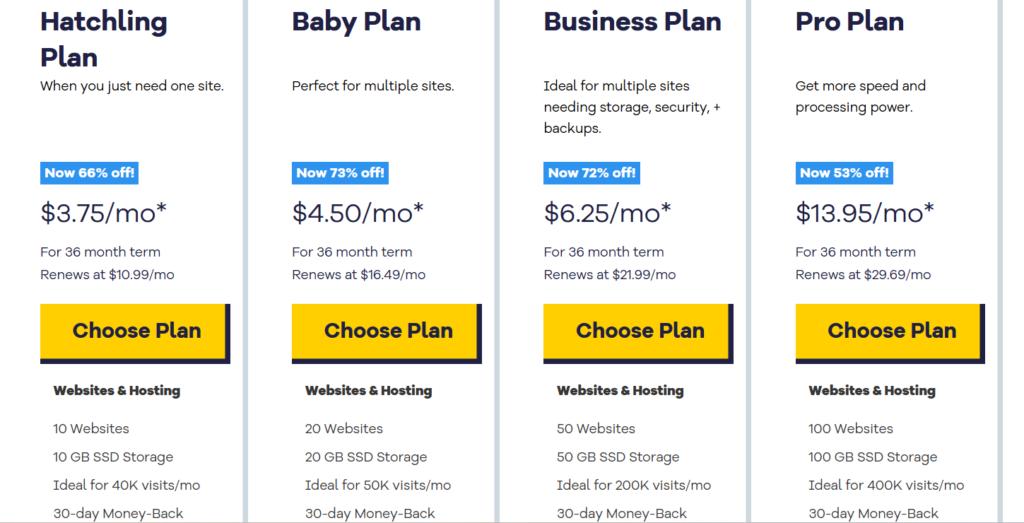Select the $6.25/mo* price
This screenshot has width=1024, height=523.
pyautogui.click(x=607, y=213)
